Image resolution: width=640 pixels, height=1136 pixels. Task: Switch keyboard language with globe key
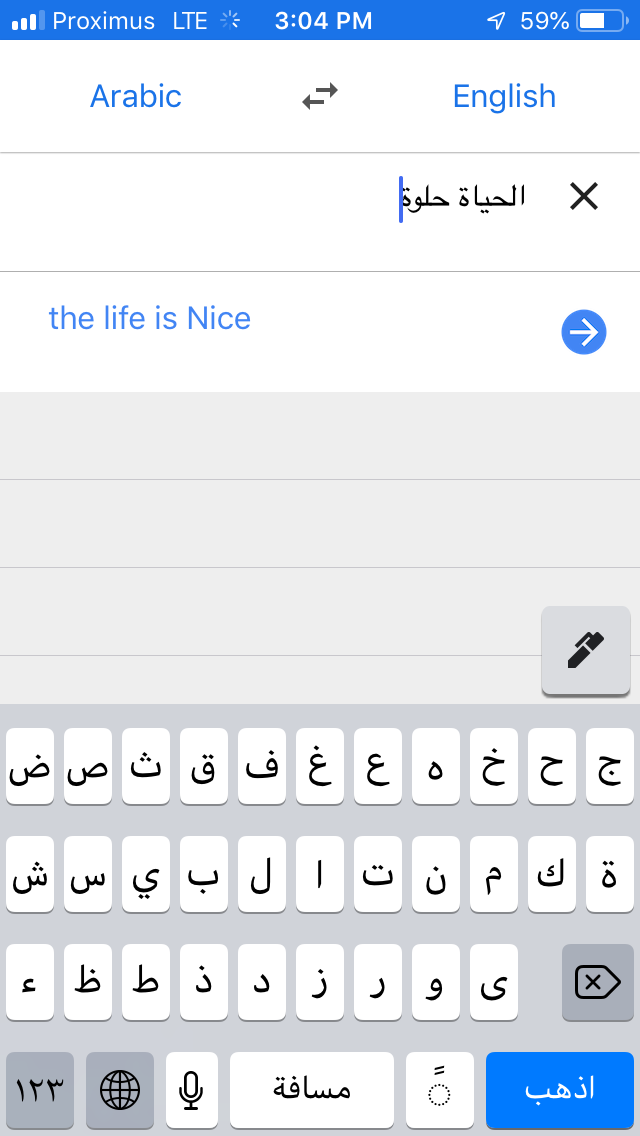(x=120, y=1089)
